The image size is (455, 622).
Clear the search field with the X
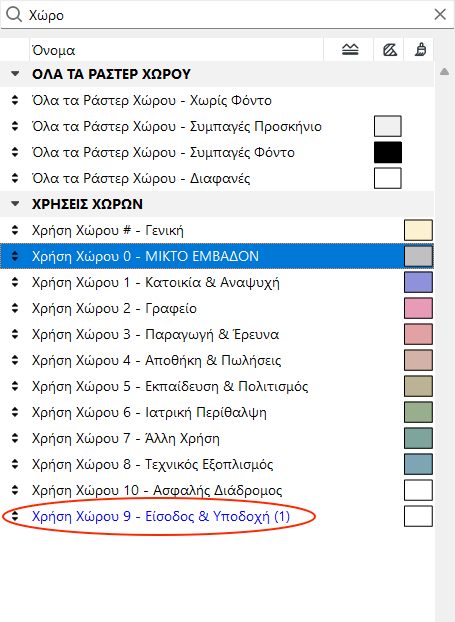440,15
